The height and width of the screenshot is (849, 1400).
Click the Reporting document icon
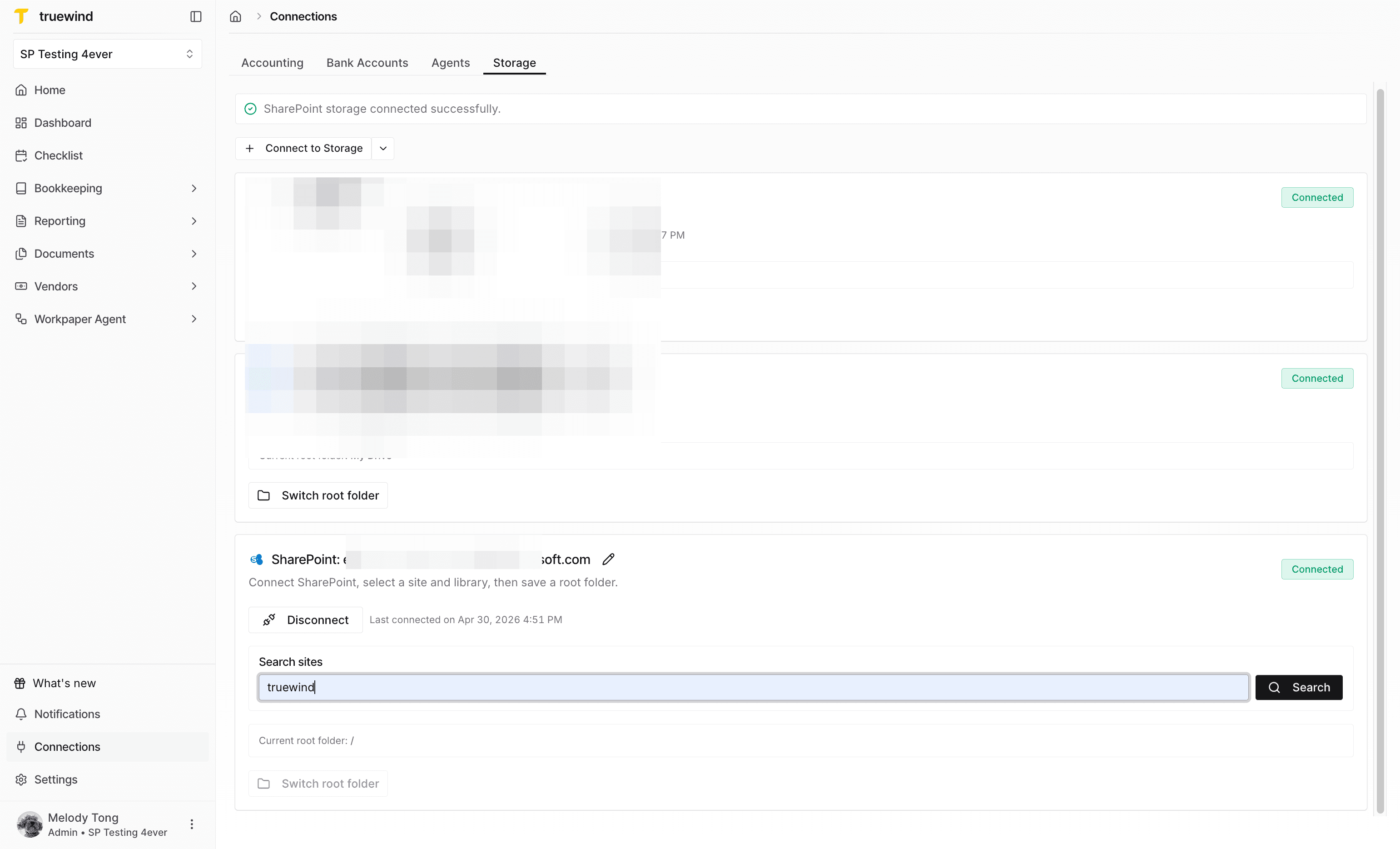(21, 220)
